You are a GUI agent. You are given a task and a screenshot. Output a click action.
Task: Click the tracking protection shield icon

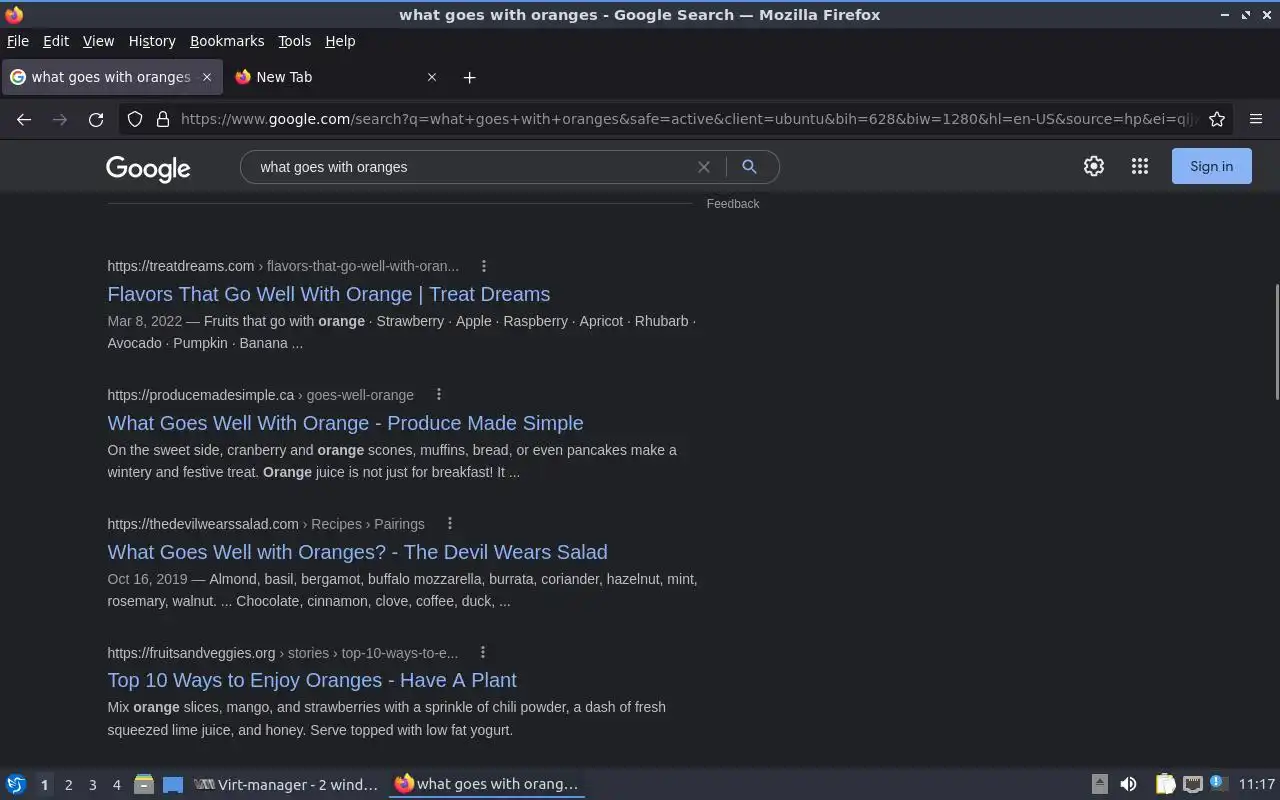point(135,119)
